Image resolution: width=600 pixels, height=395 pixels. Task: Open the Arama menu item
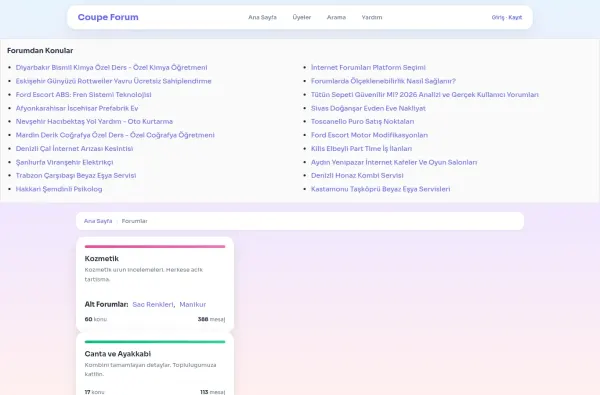[336, 17]
